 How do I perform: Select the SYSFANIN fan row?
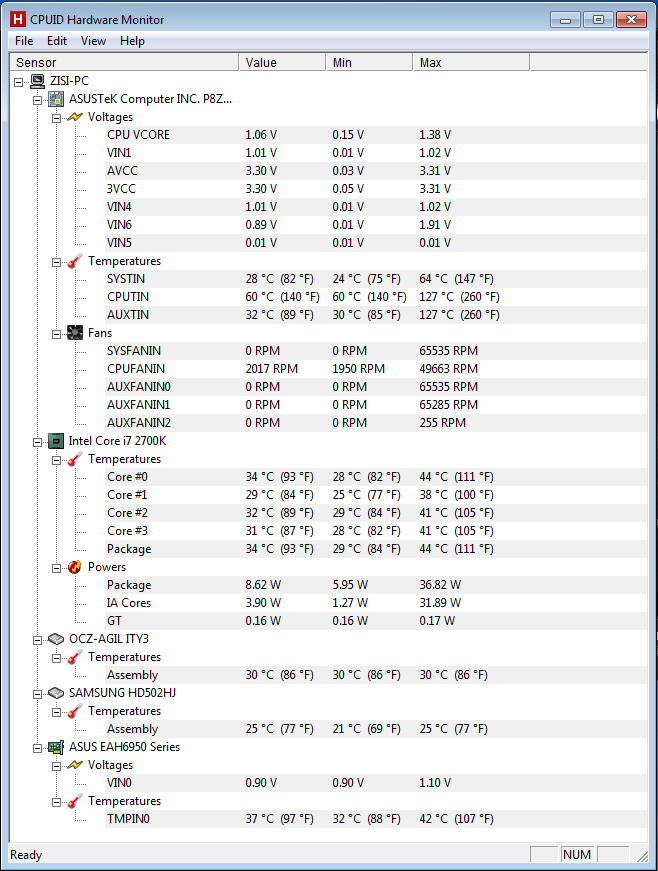[376, 351]
